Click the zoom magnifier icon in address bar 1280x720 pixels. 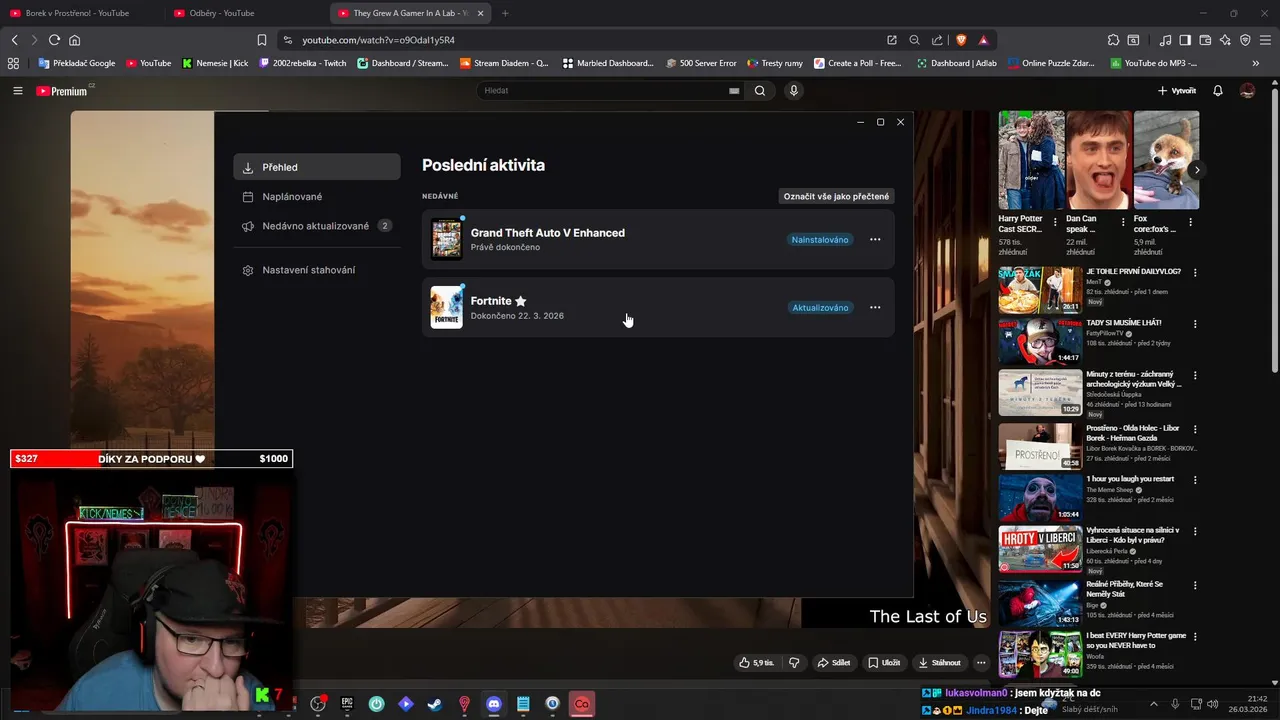click(x=914, y=40)
